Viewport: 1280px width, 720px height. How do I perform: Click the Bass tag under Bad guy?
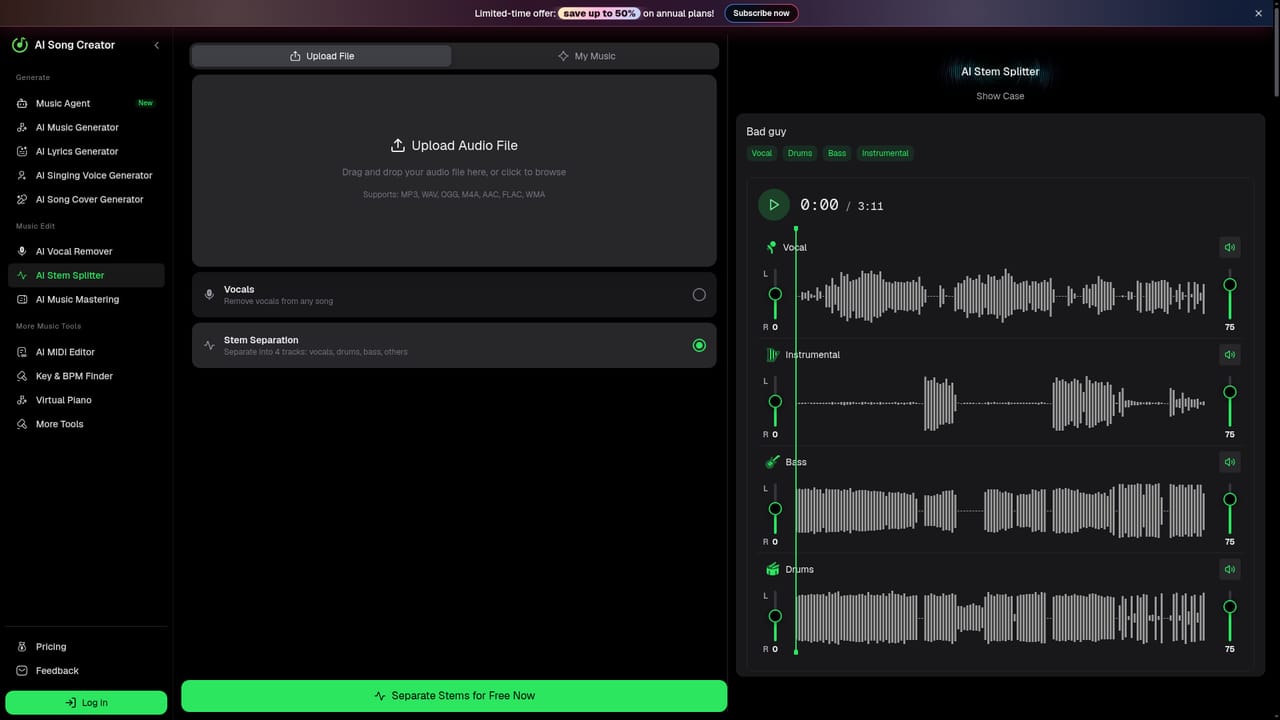click(837, 153)
